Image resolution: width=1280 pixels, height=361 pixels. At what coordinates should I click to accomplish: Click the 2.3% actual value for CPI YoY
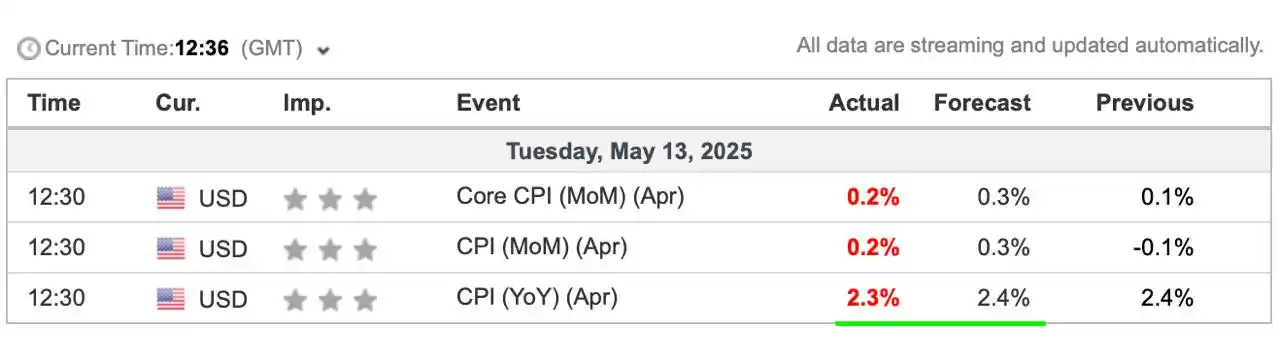pyautogui.click(x=873, y=298)
